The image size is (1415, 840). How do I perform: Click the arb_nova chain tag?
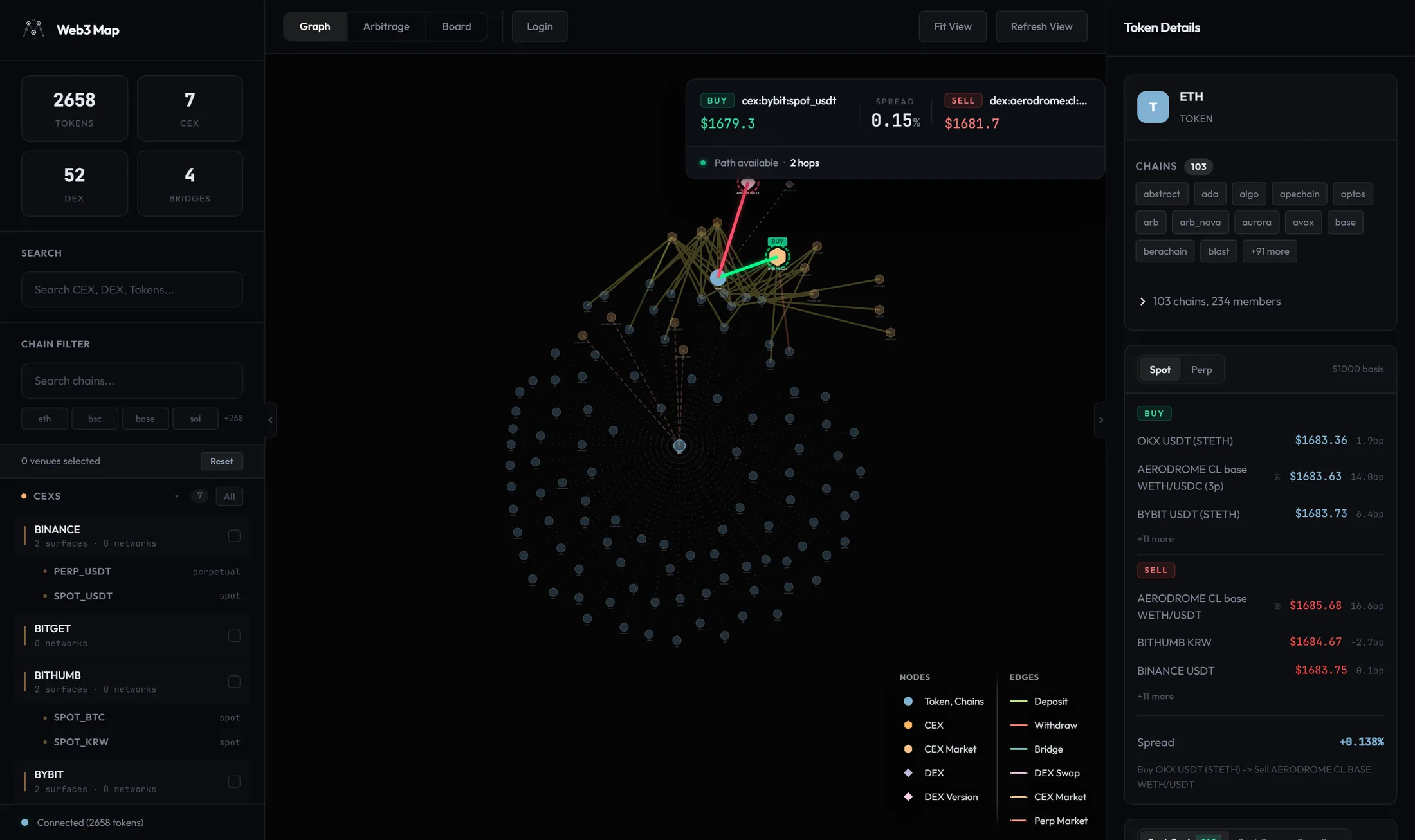(1200, 222)
